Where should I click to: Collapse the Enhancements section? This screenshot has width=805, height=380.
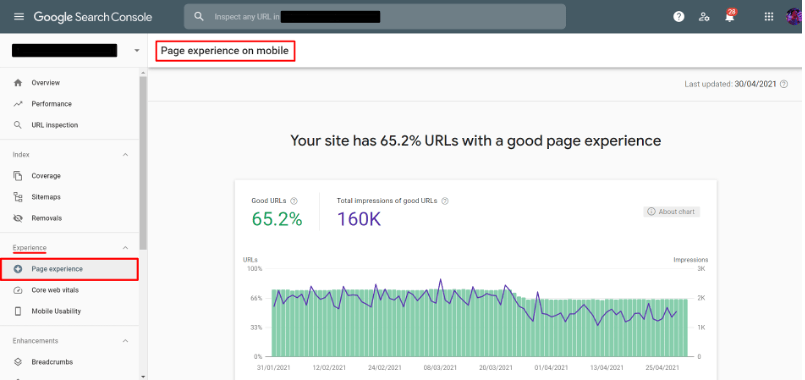pyautogui.click(x=125, y=341)
